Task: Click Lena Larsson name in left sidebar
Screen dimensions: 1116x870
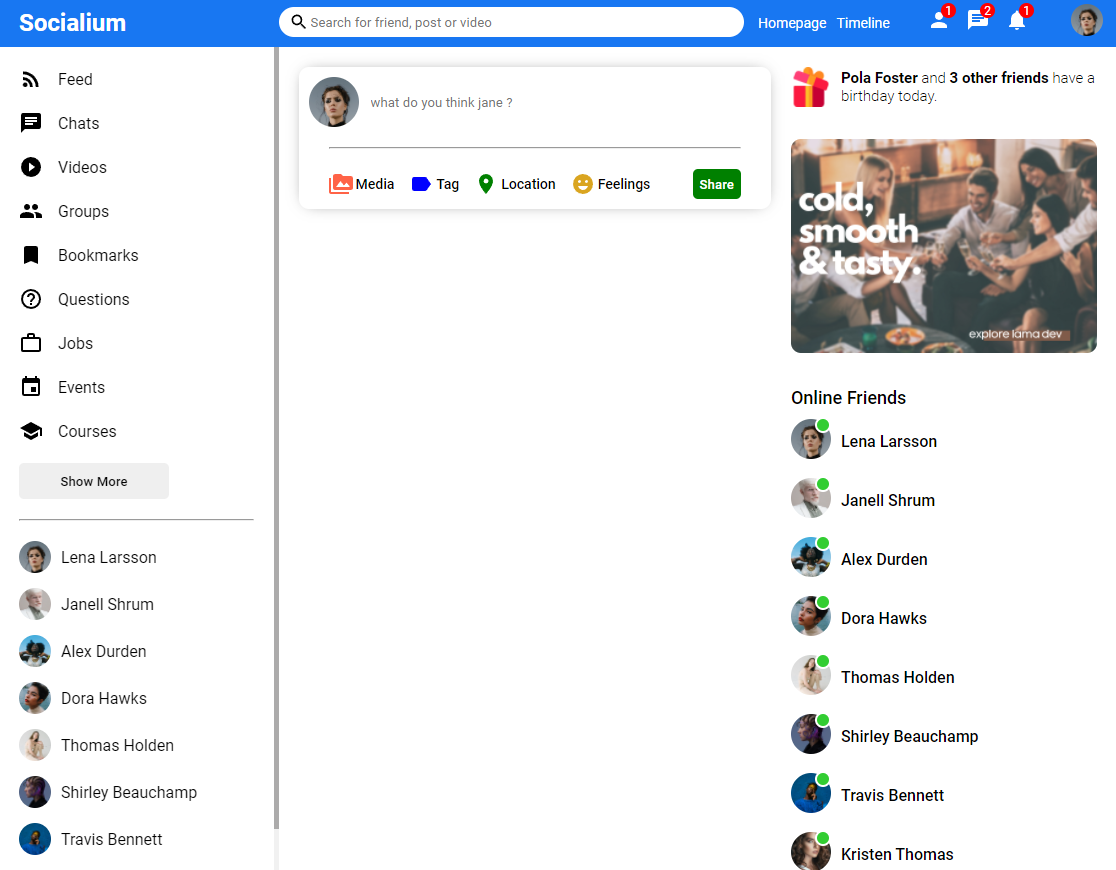Action: click(109, 557)
